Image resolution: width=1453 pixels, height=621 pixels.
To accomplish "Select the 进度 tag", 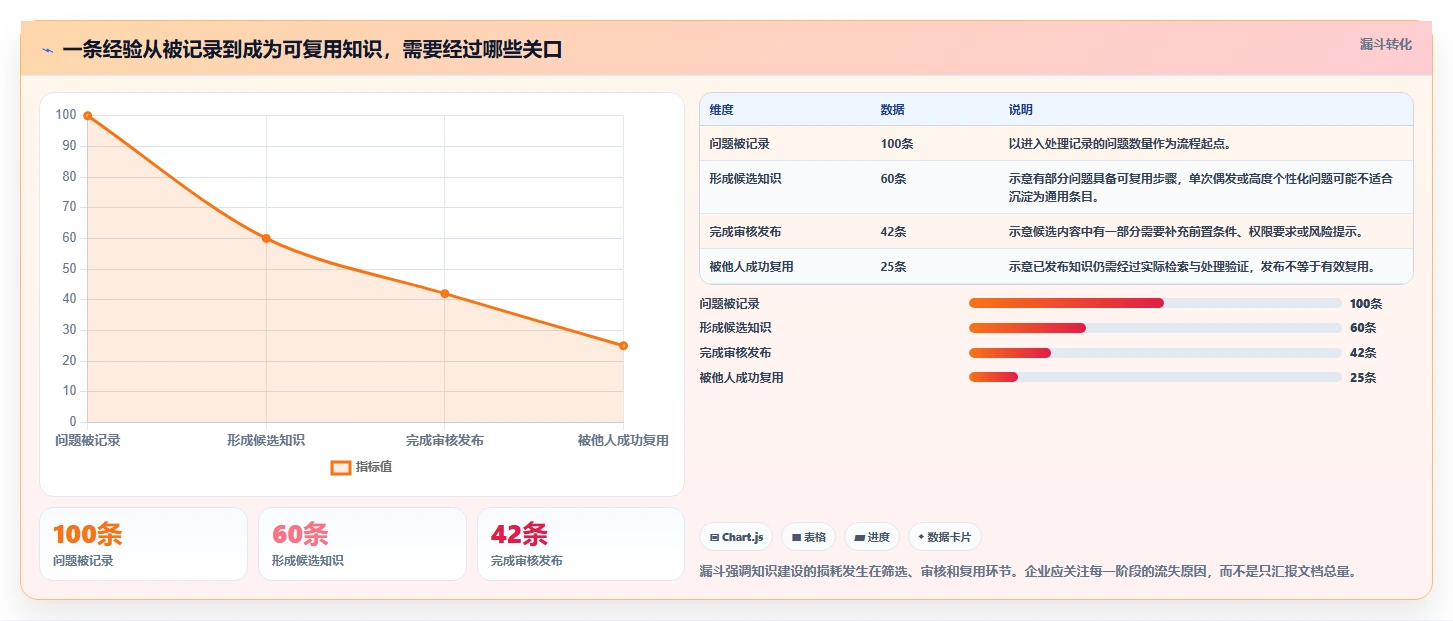I will click(x=872, y=537).
